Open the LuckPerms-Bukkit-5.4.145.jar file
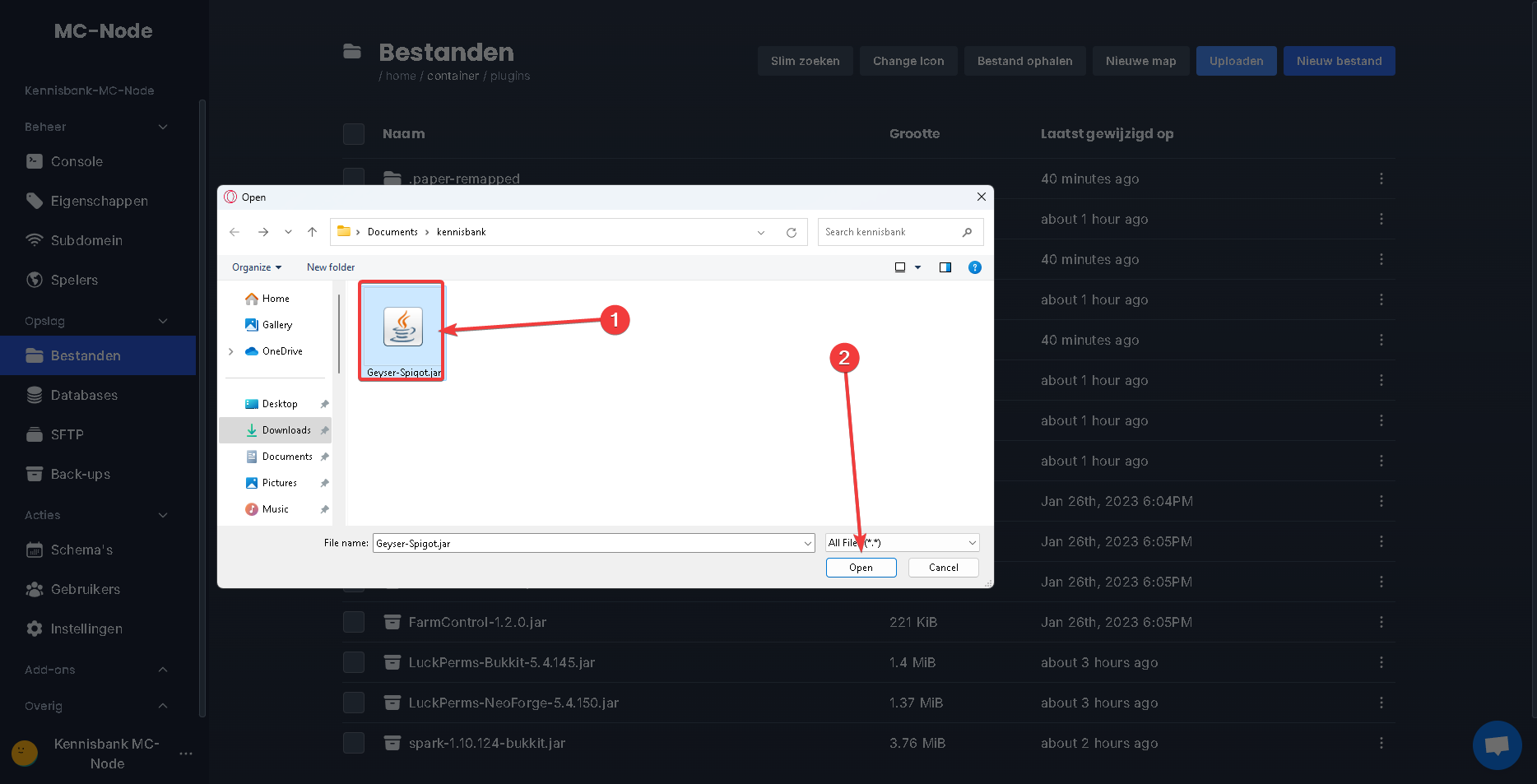This screenshot has height=784, width=1537. (502, 662)
